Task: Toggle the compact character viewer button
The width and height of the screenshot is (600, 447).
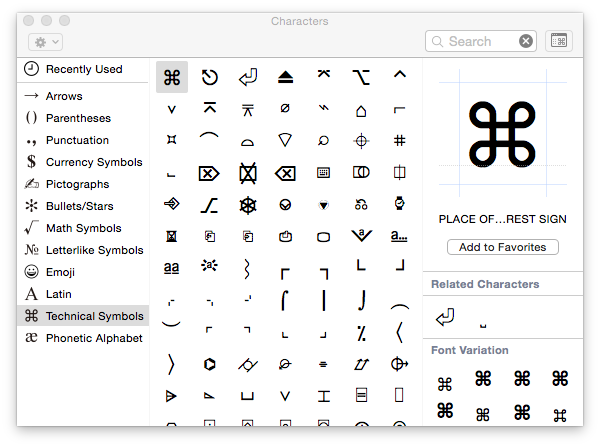Action: tap(559, 41)
